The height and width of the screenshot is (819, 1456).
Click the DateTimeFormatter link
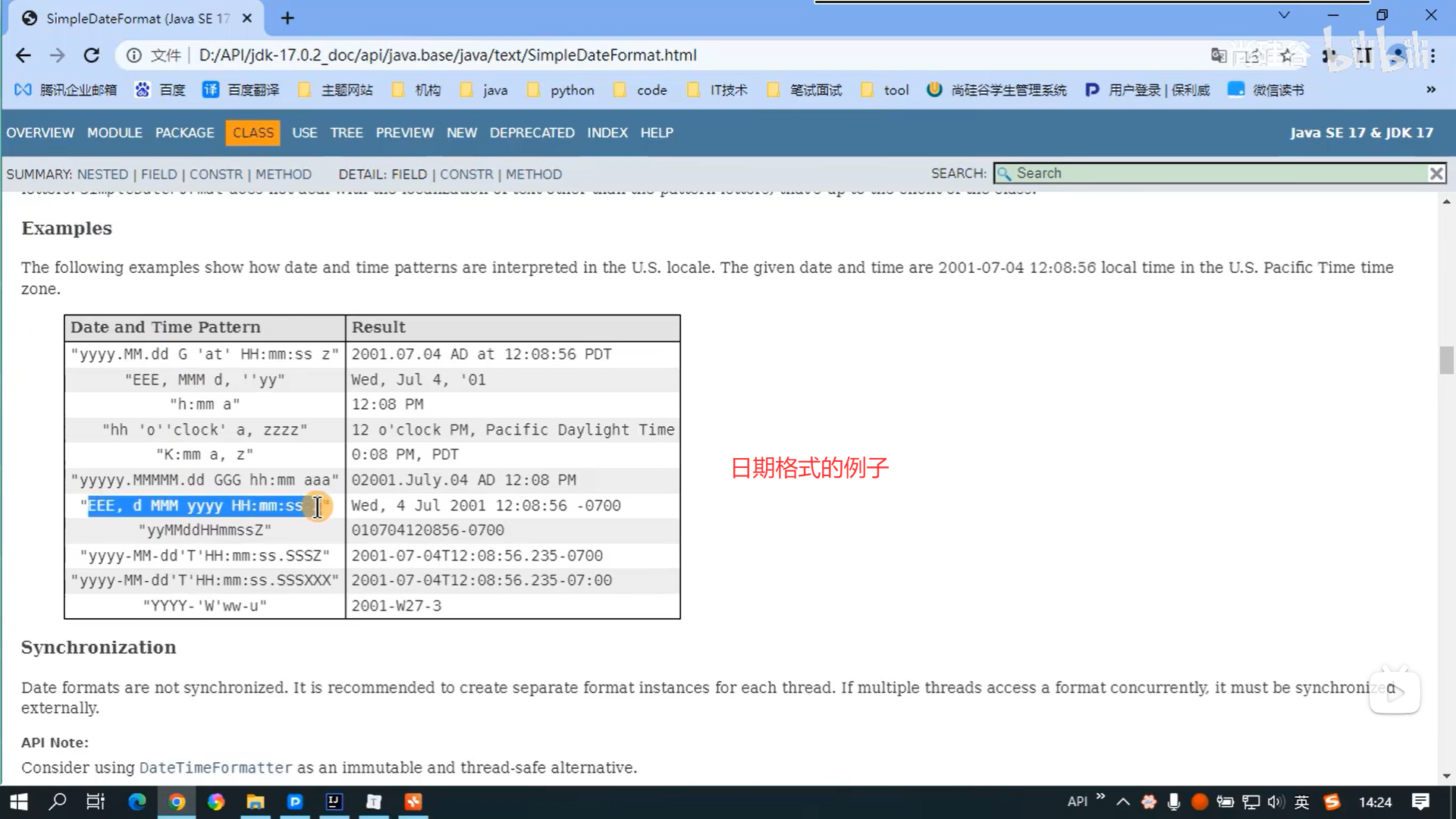coord(215,767)
